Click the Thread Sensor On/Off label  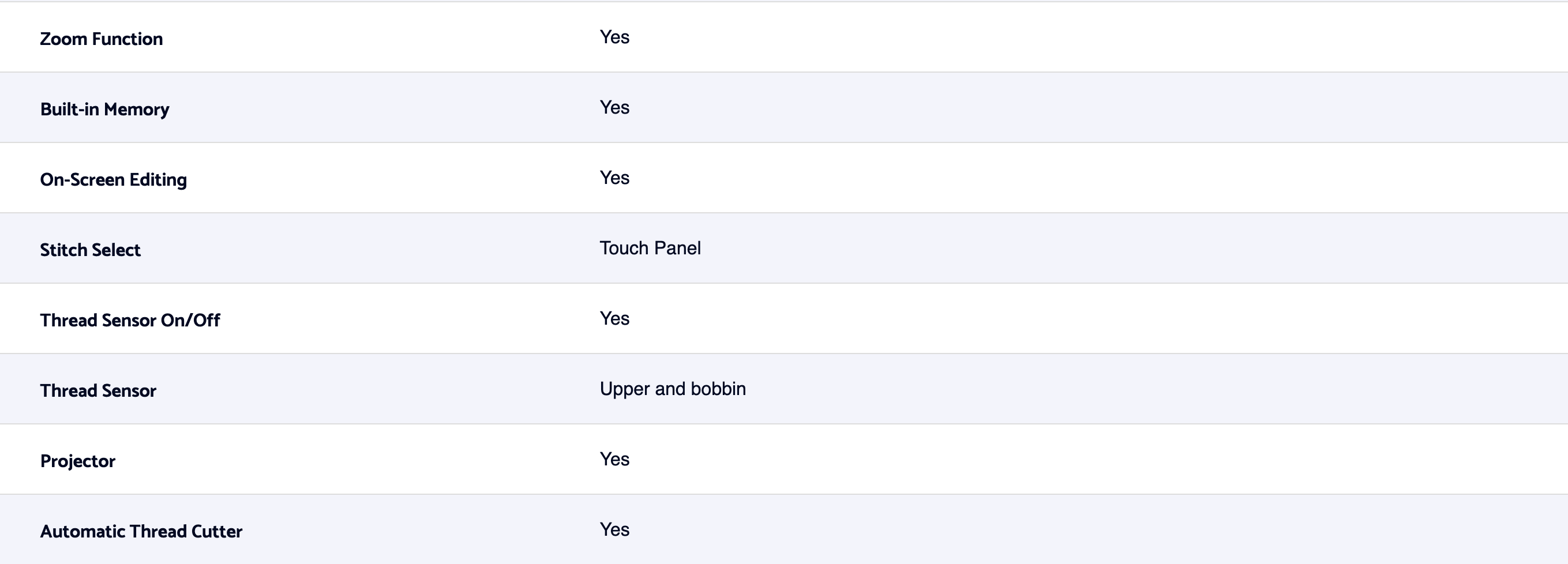click(x=130, y=321)
